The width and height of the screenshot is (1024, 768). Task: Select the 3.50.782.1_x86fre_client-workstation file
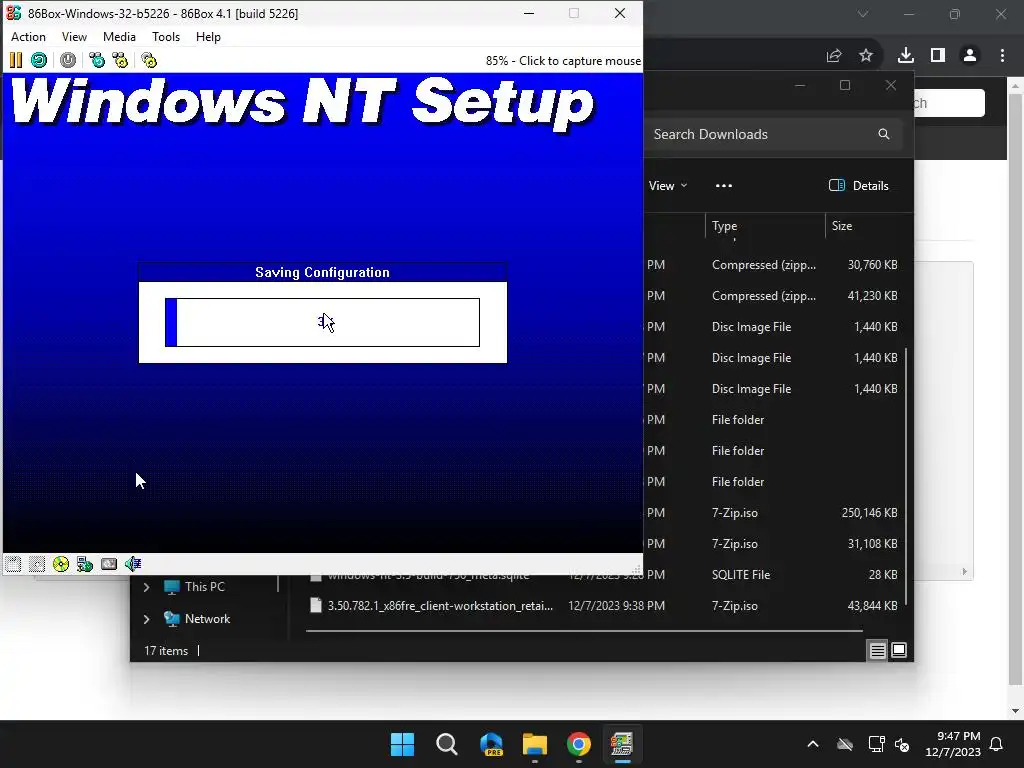coord(440,606)
